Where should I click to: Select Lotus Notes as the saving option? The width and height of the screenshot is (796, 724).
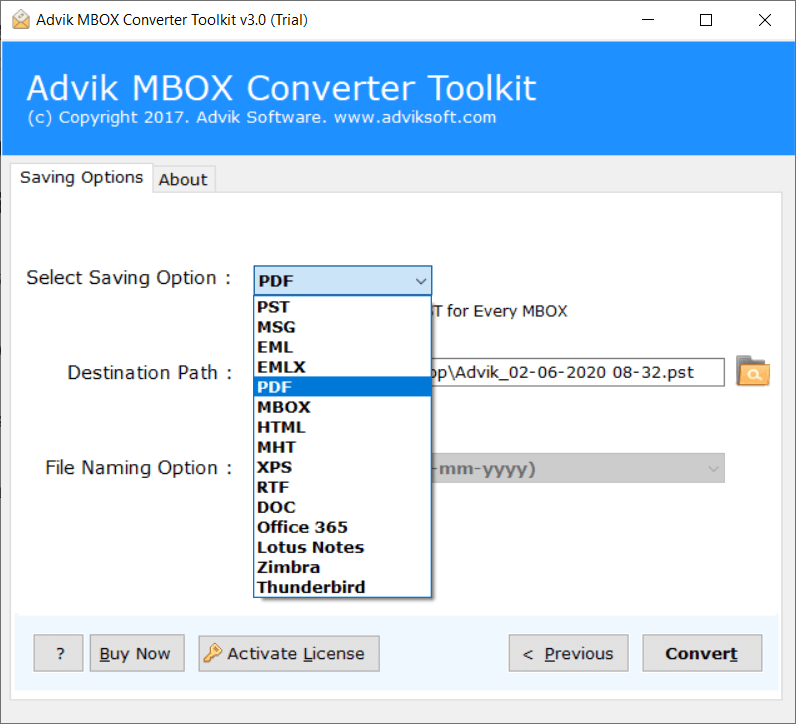[343, 547]
